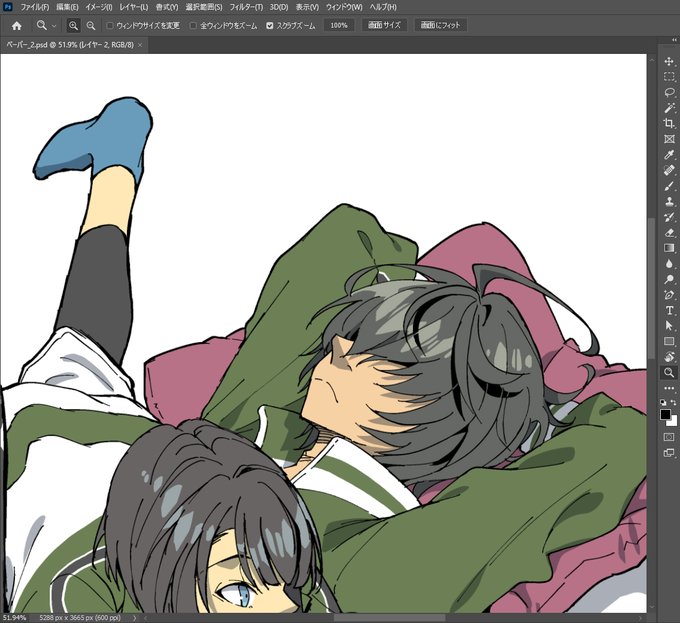This screenshot has height=623, width=680.
Task: Select the Magic Wand tool
Action: 669,108
